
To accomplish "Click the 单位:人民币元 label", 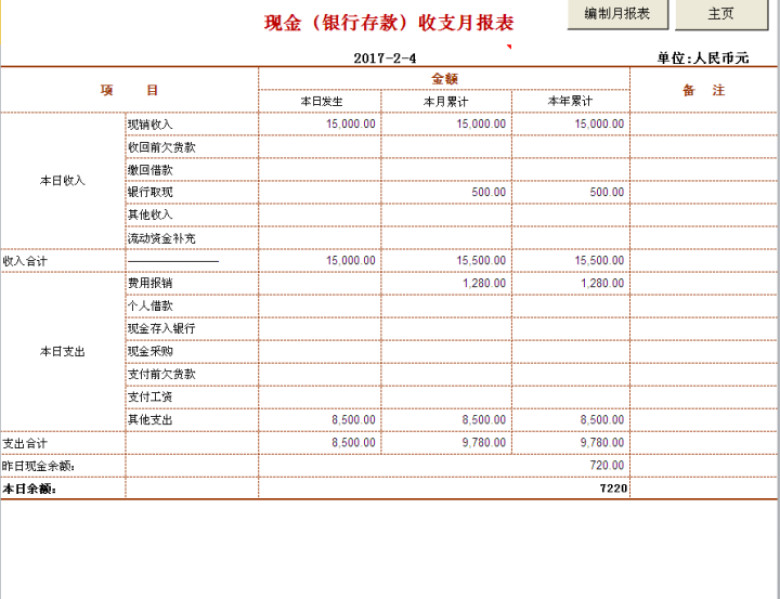I will [x=702, y=58].
